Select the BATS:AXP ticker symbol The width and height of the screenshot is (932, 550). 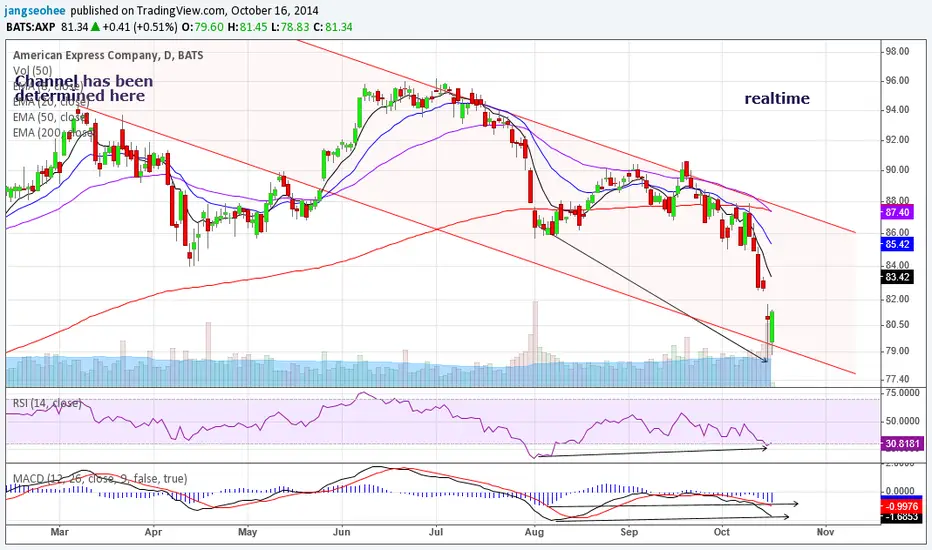(30, 27)
